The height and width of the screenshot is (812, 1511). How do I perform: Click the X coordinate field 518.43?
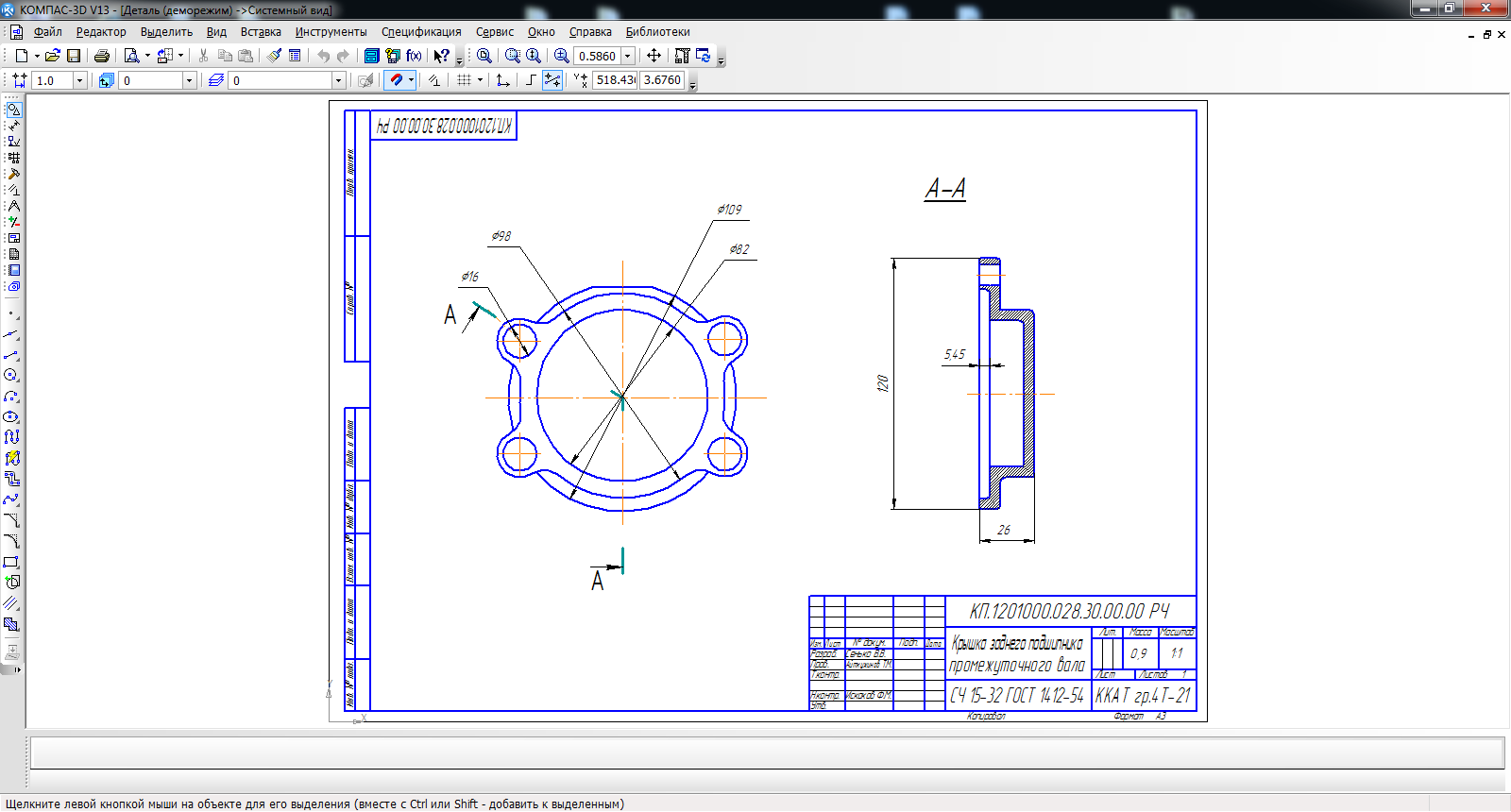[x=616, y=80]
